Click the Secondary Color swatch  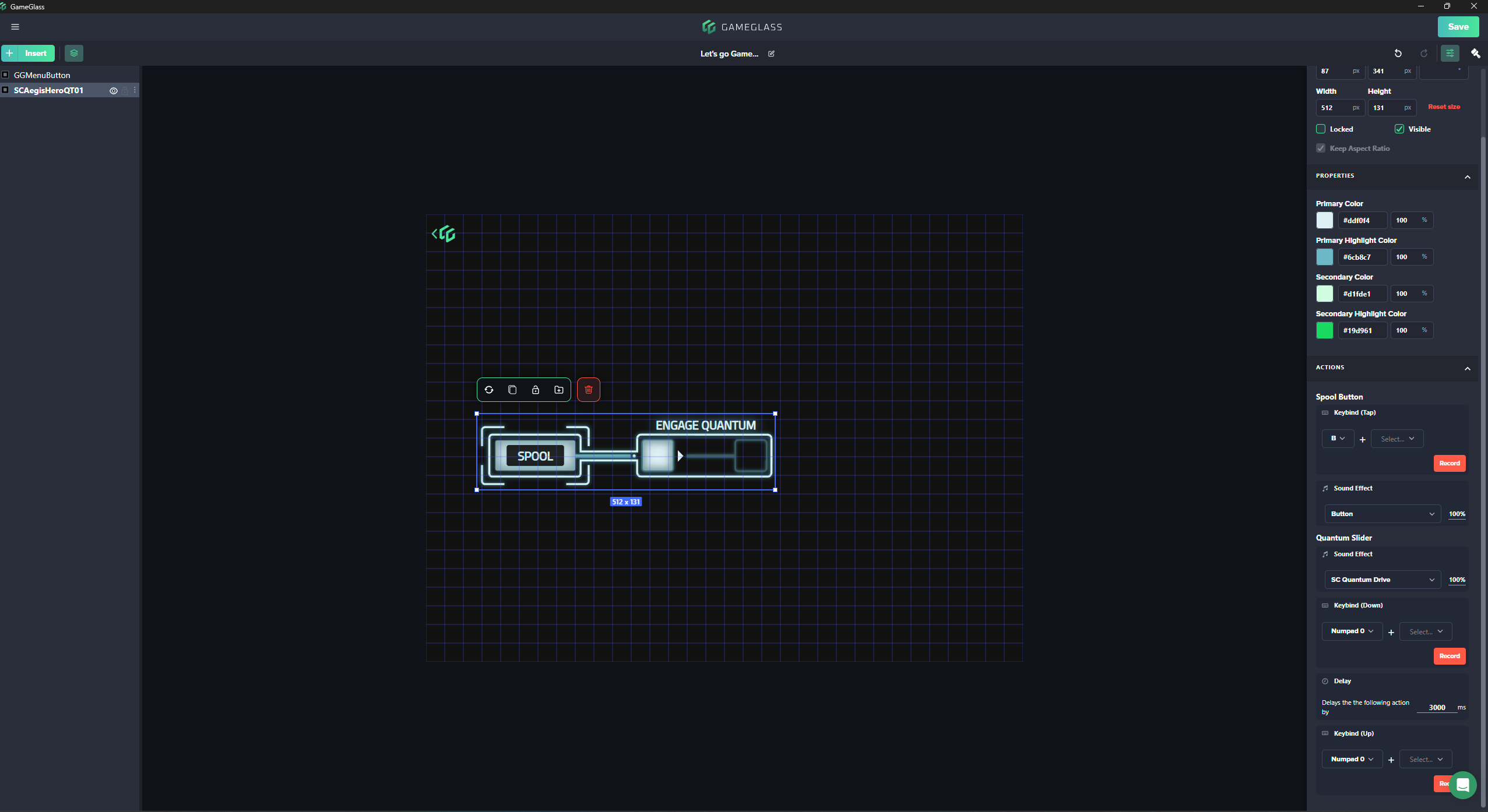click(1324, 294)
